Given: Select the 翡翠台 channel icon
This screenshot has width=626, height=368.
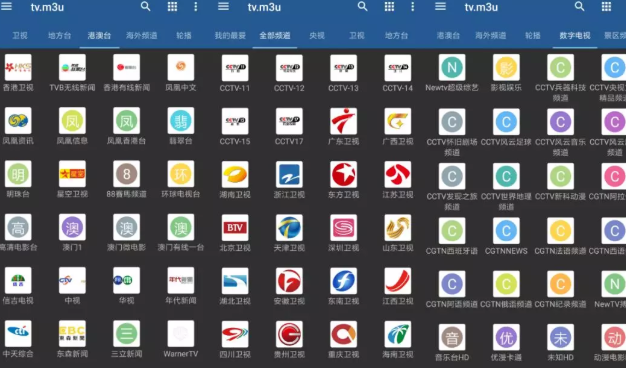Looking at the screenshot, I should (x=180, y=121).
